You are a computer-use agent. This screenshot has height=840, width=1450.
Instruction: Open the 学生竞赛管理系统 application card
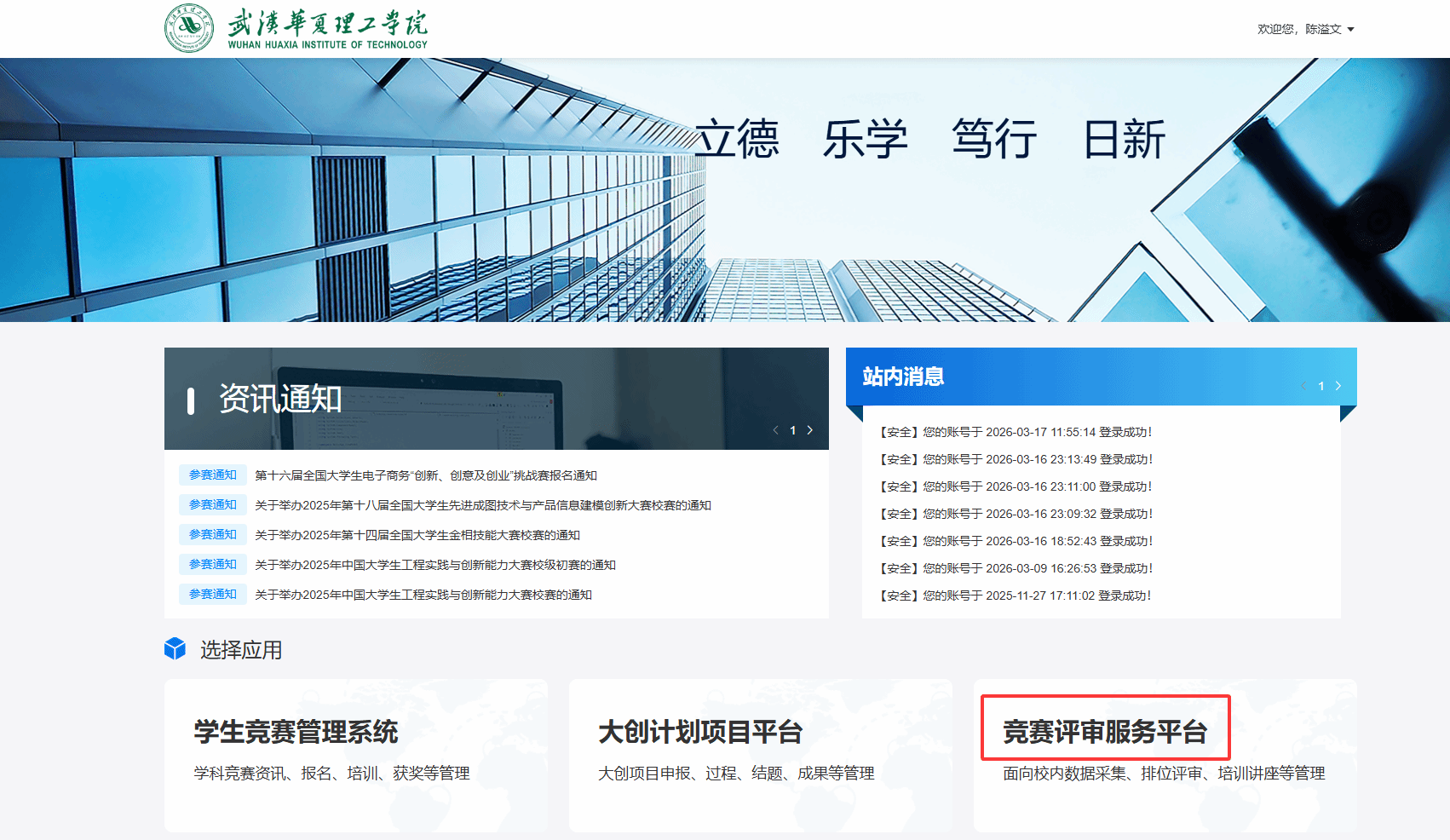coord(355,754)
